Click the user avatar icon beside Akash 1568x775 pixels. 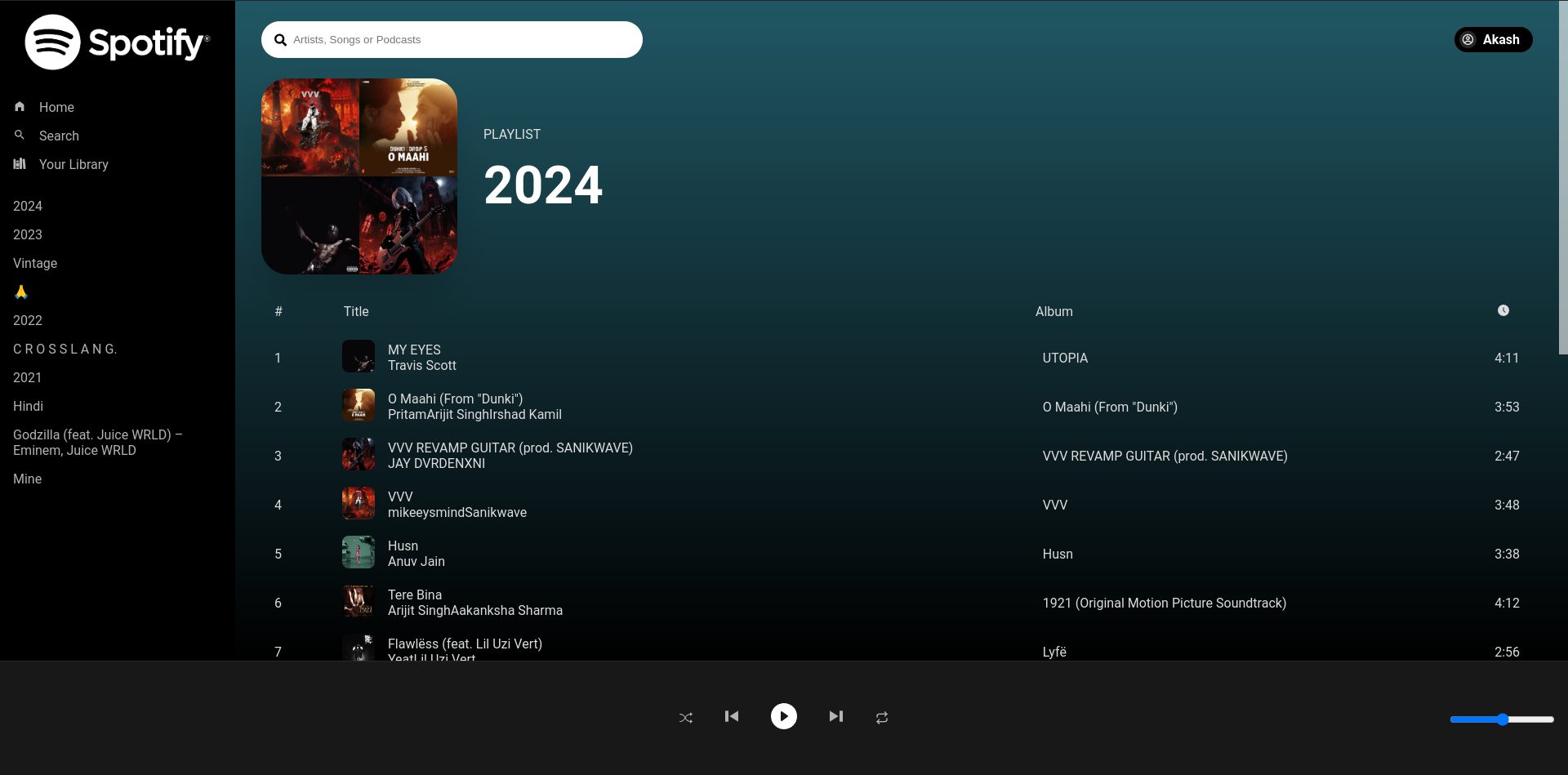(x=1468, y=40)
